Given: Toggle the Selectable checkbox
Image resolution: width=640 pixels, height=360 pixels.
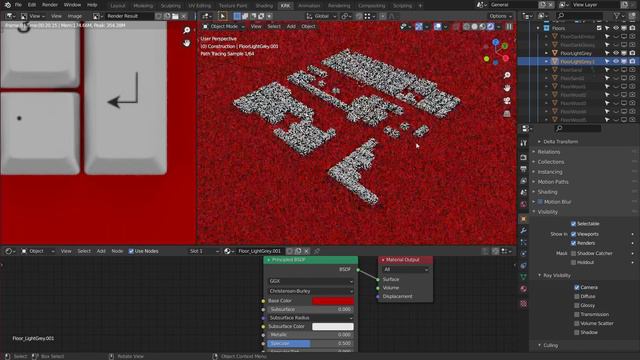Looking at the screenshot, I should click(x=573, y=224).
